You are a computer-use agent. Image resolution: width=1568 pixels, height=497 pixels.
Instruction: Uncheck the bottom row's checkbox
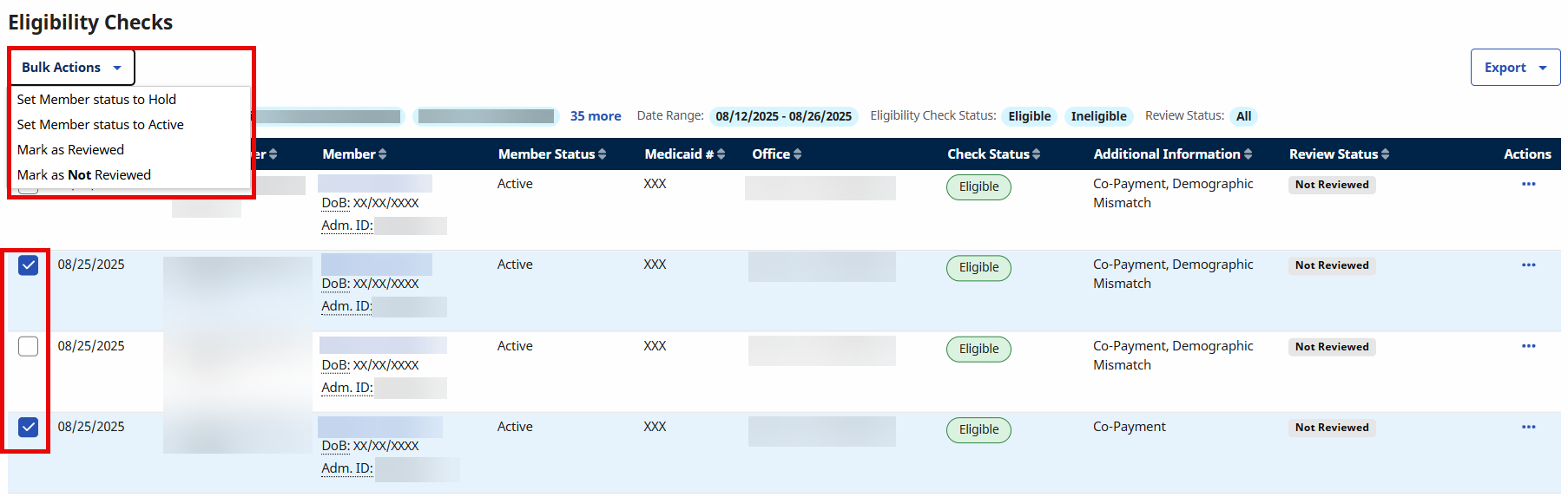pos(29,427)
